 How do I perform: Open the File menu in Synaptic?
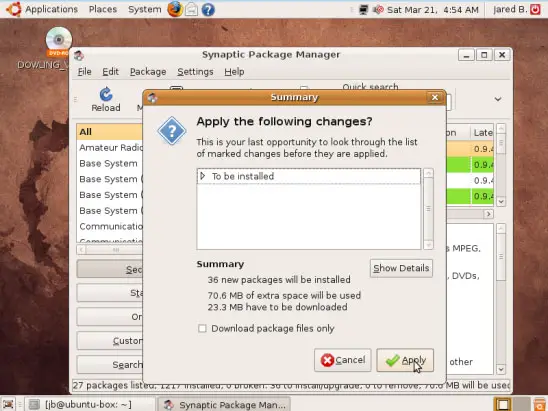[85, 72]
